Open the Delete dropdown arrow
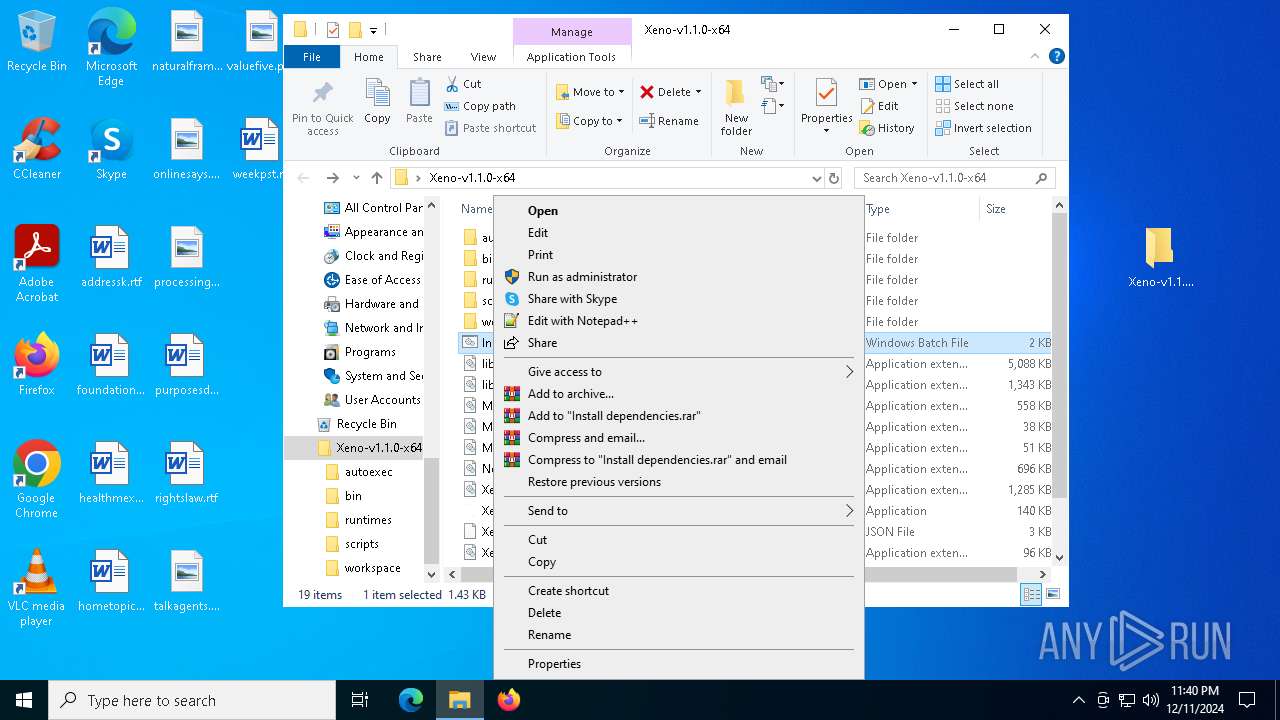Screen dimensions: 1280x720 click(x=698, y=92)
